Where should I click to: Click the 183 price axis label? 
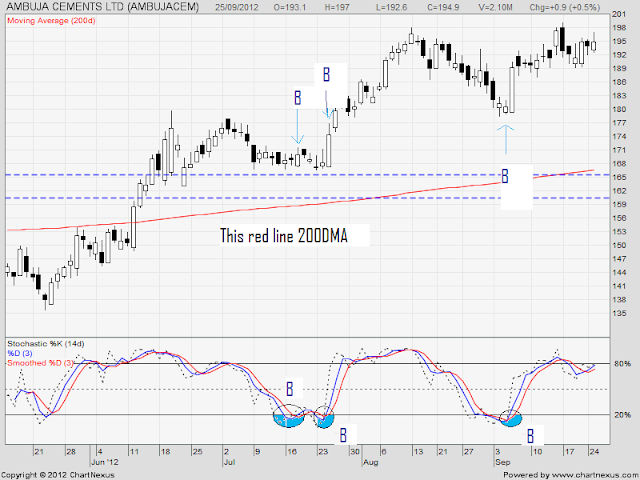pos(619,96)
